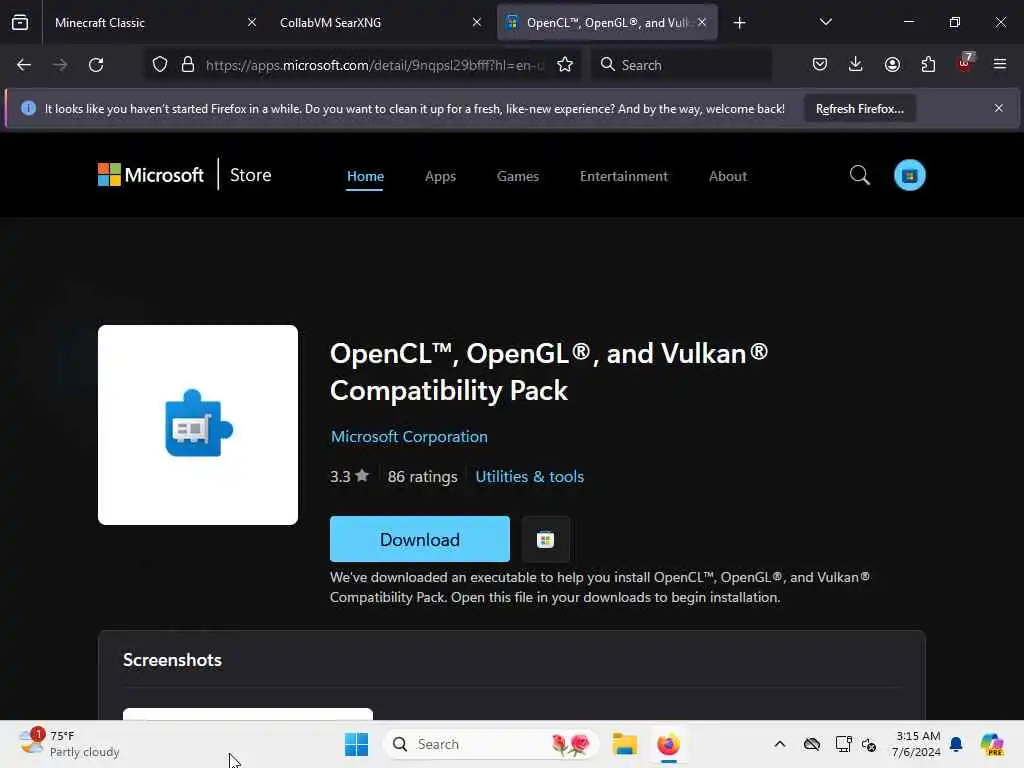Open the Firefox account menu
This screenshot has width=1024, height=768.
coord(892,65)
